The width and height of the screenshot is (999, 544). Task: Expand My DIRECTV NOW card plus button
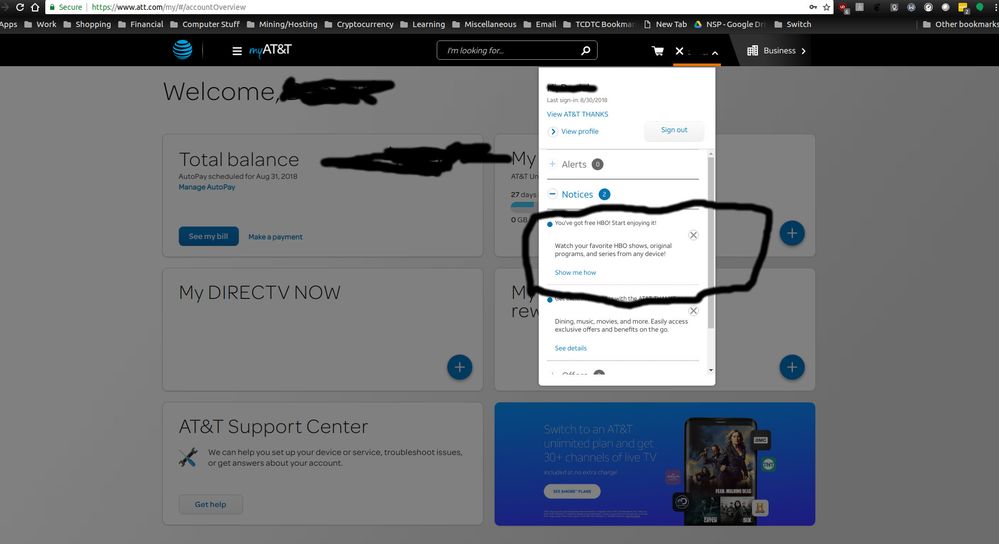[x=459, y=367]
